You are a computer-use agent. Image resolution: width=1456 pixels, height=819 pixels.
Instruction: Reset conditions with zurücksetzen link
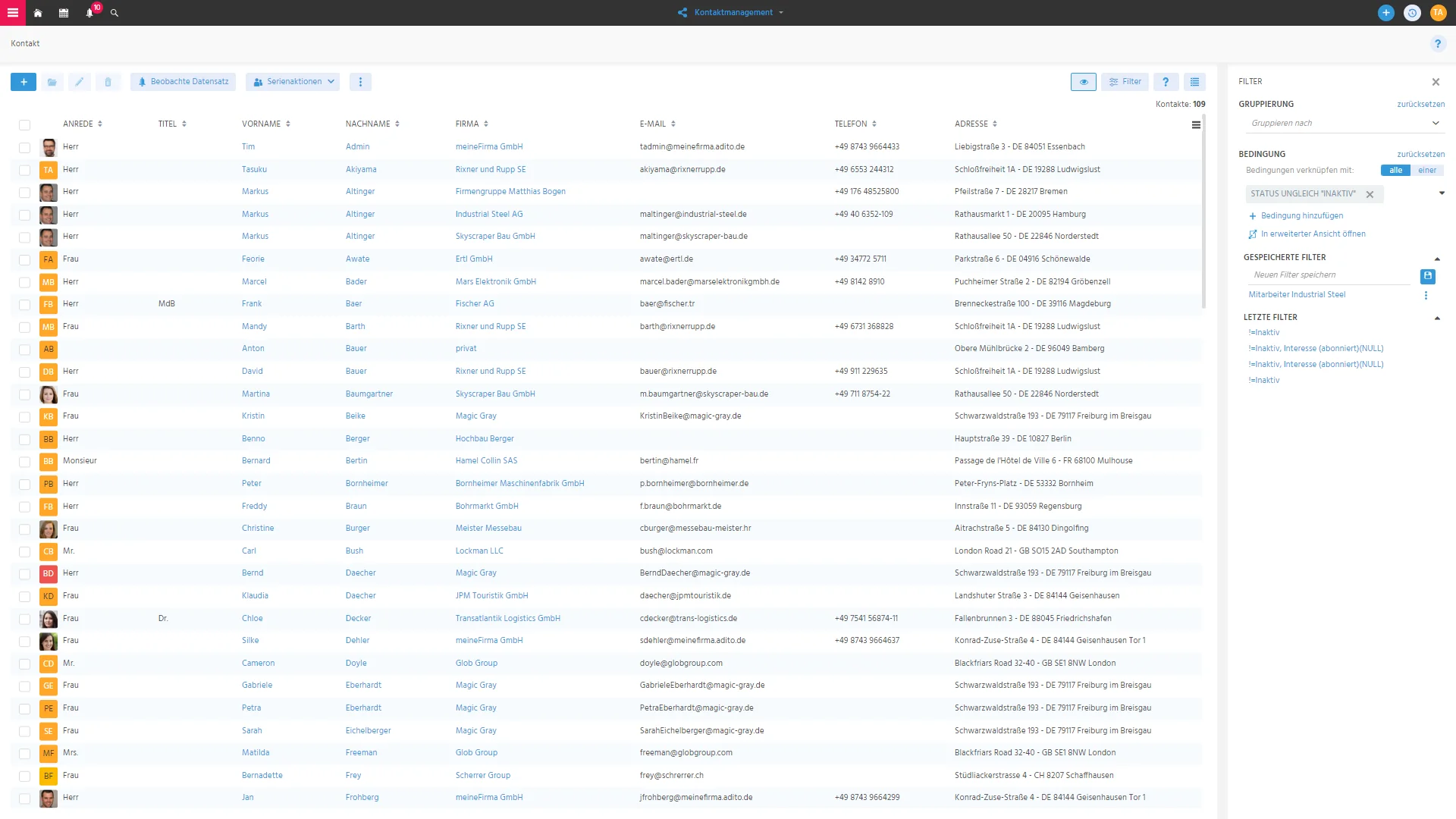pyautogui.click(x=1420, y=155)
